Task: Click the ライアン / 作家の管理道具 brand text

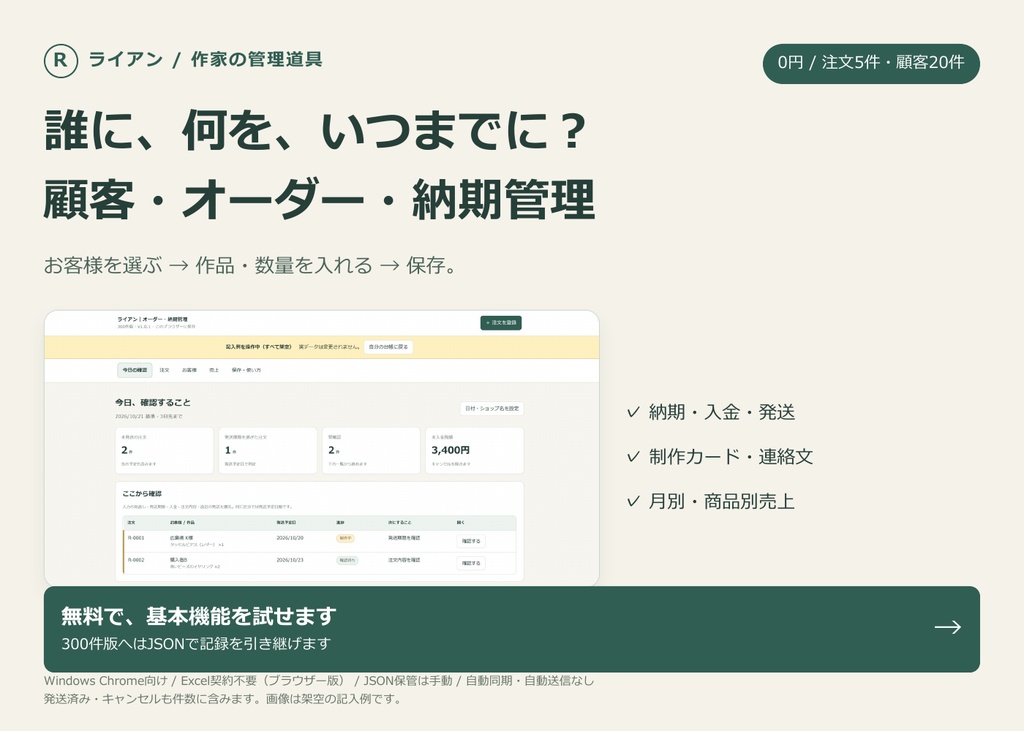Action: [x=205, y=59]
